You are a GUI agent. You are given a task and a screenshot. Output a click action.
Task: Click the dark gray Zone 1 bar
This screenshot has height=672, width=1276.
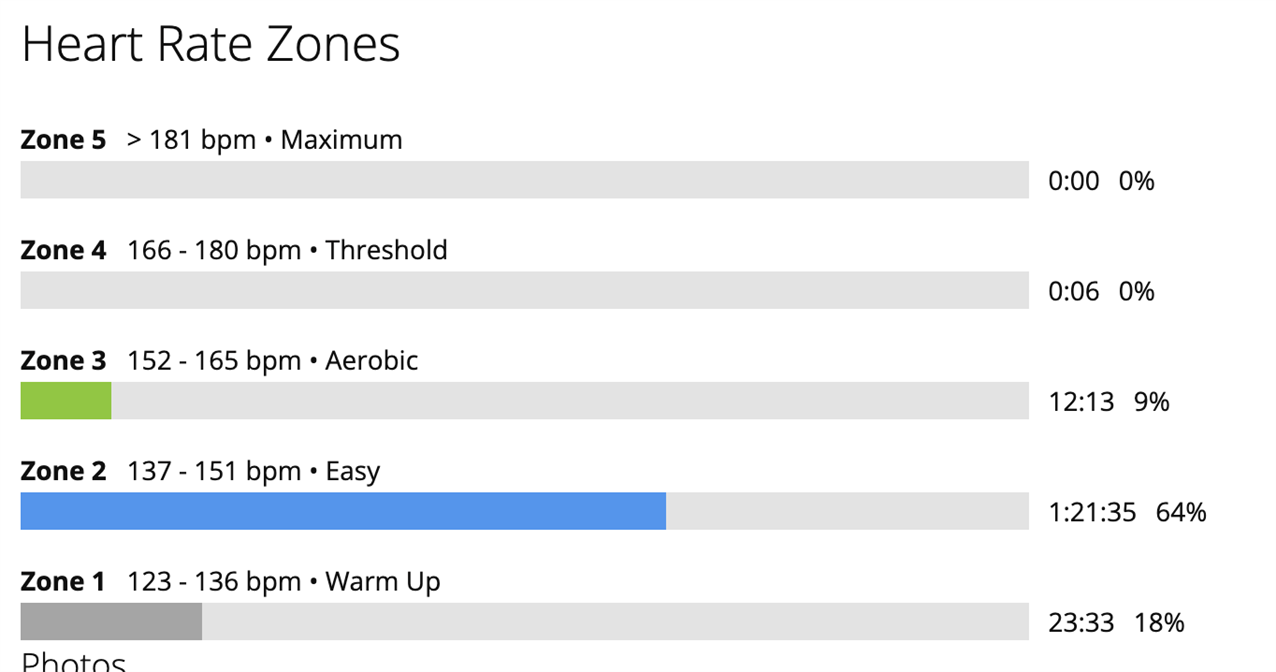point(111,622)
